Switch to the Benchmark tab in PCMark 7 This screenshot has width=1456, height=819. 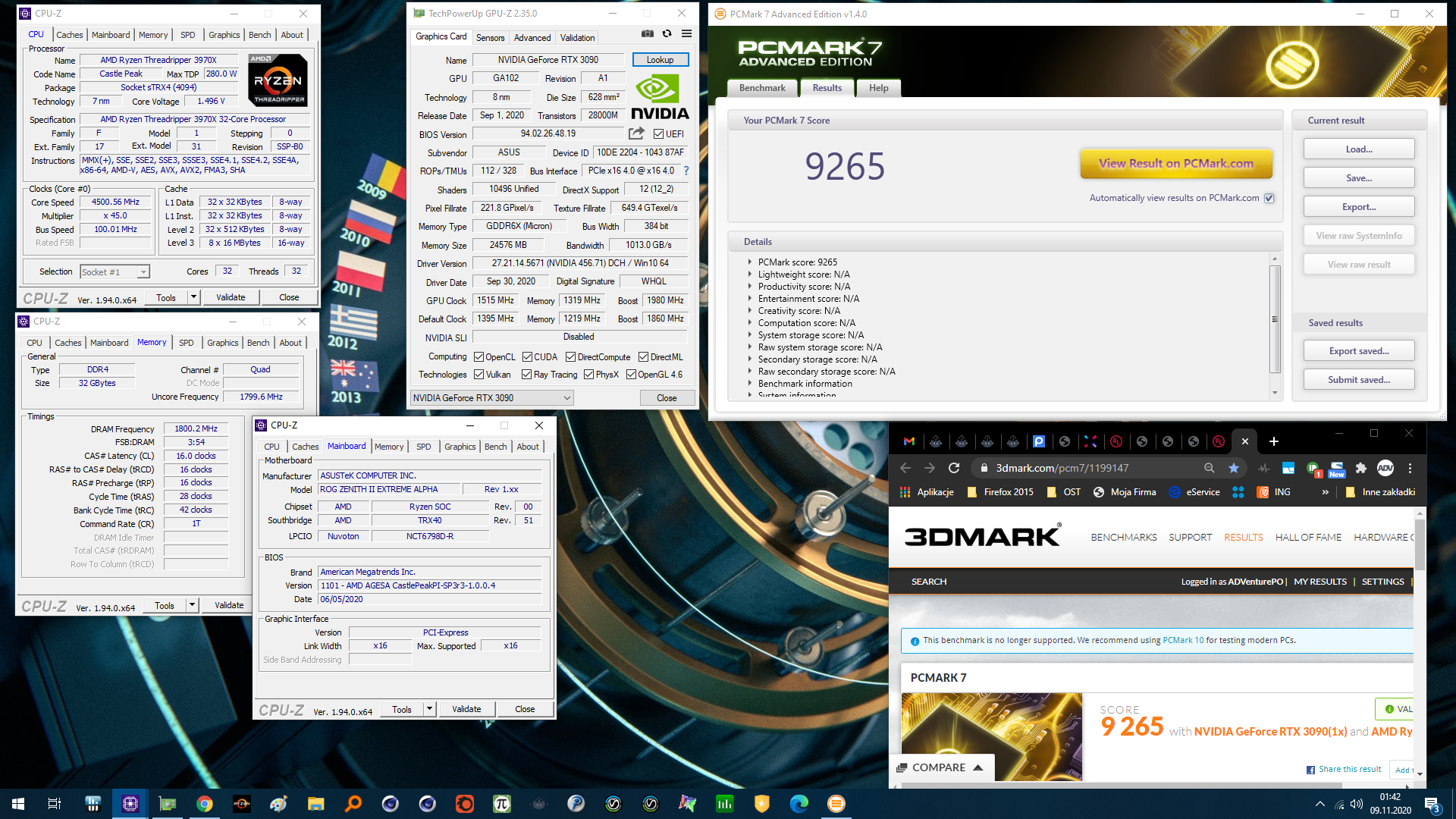coord(762,88)
